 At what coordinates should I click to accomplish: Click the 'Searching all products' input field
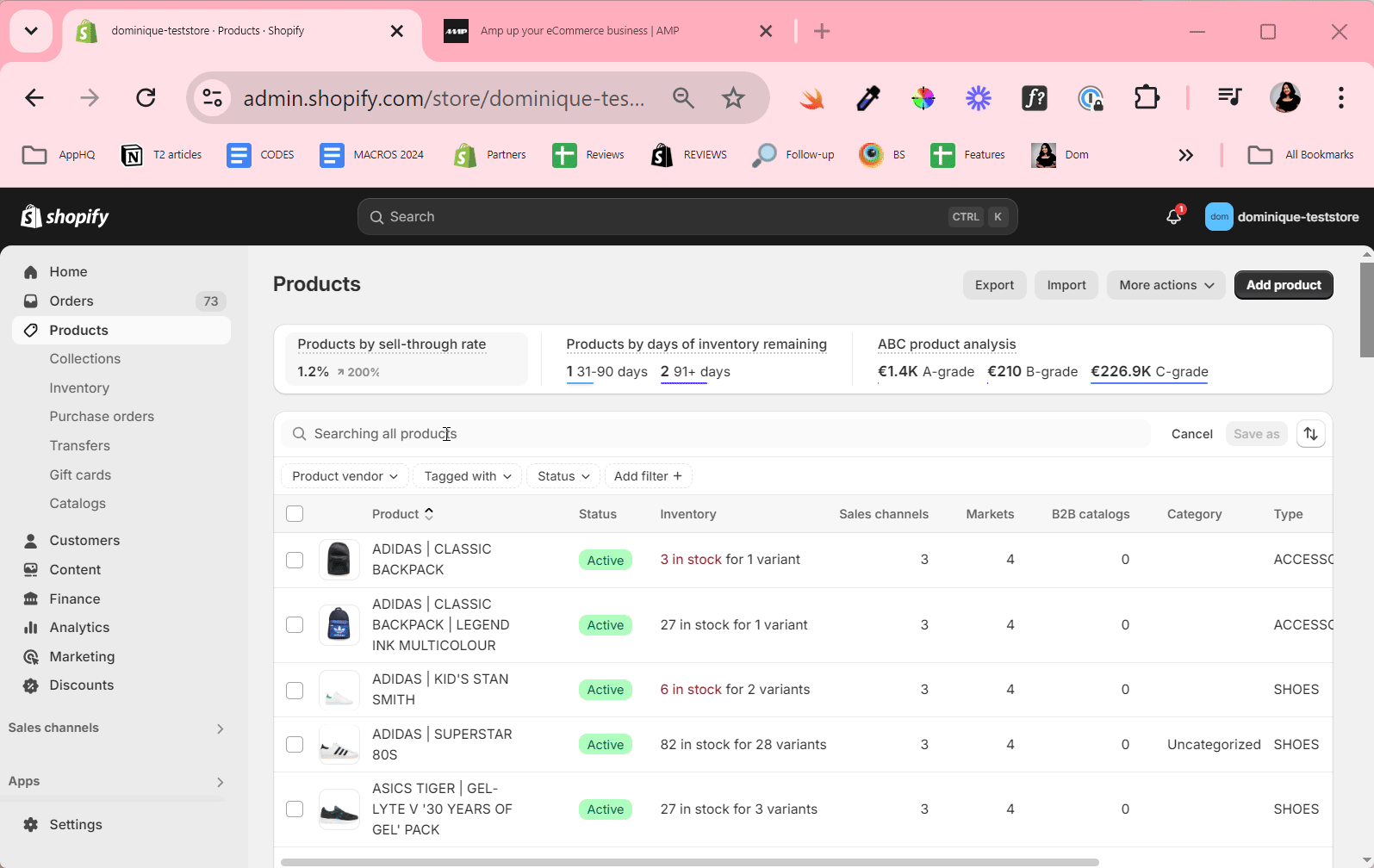pos(718,434)
